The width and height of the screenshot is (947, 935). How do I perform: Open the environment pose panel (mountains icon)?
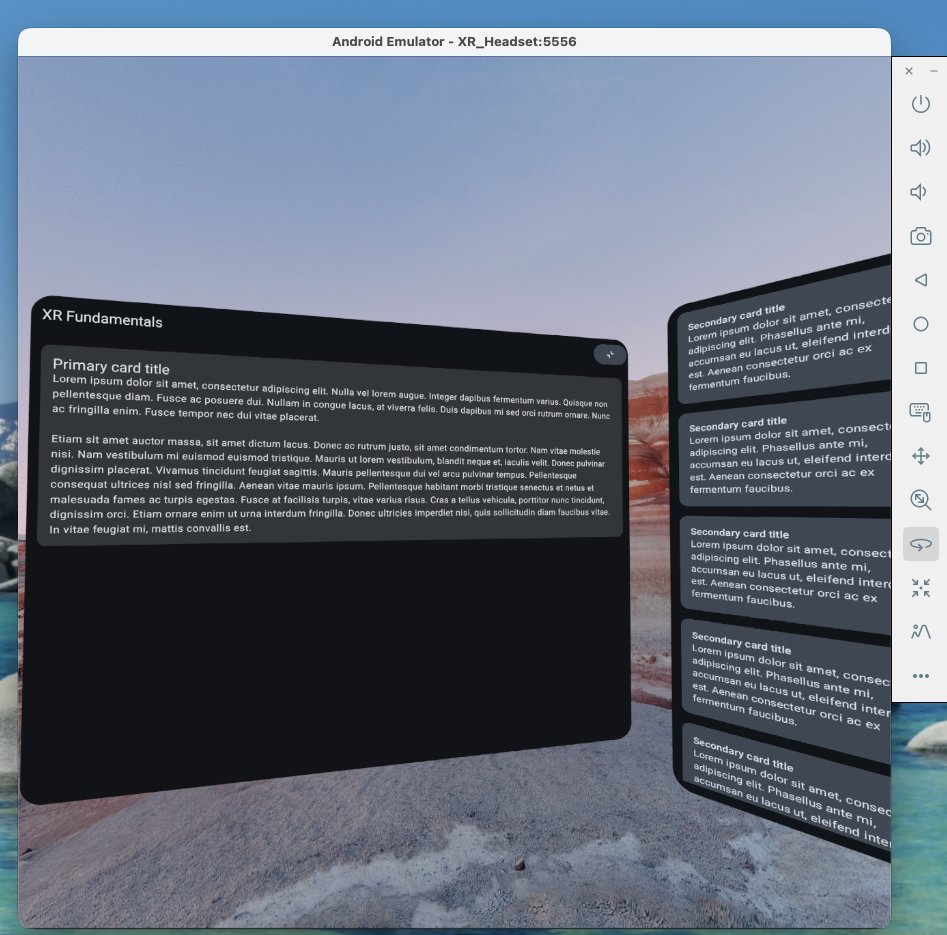click(x=920, y=631)
